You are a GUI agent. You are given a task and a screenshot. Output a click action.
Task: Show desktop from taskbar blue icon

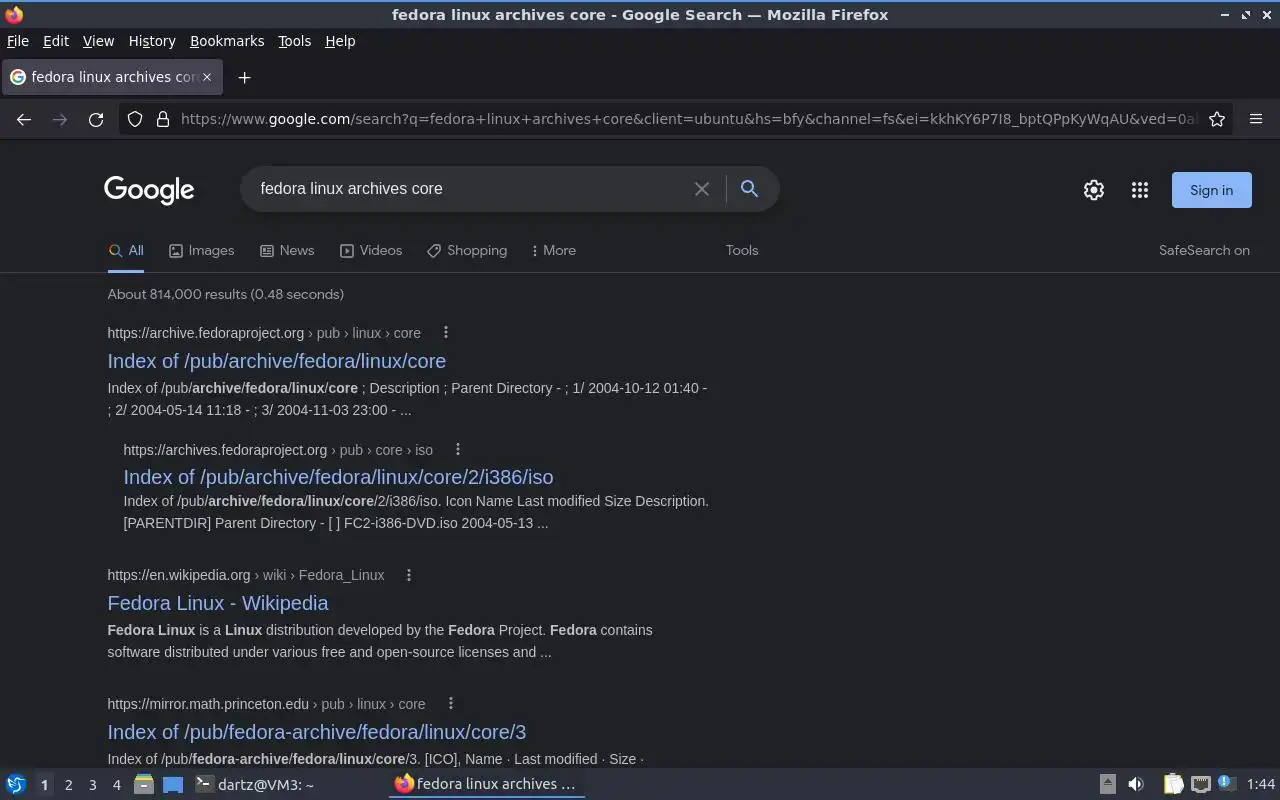173,784
